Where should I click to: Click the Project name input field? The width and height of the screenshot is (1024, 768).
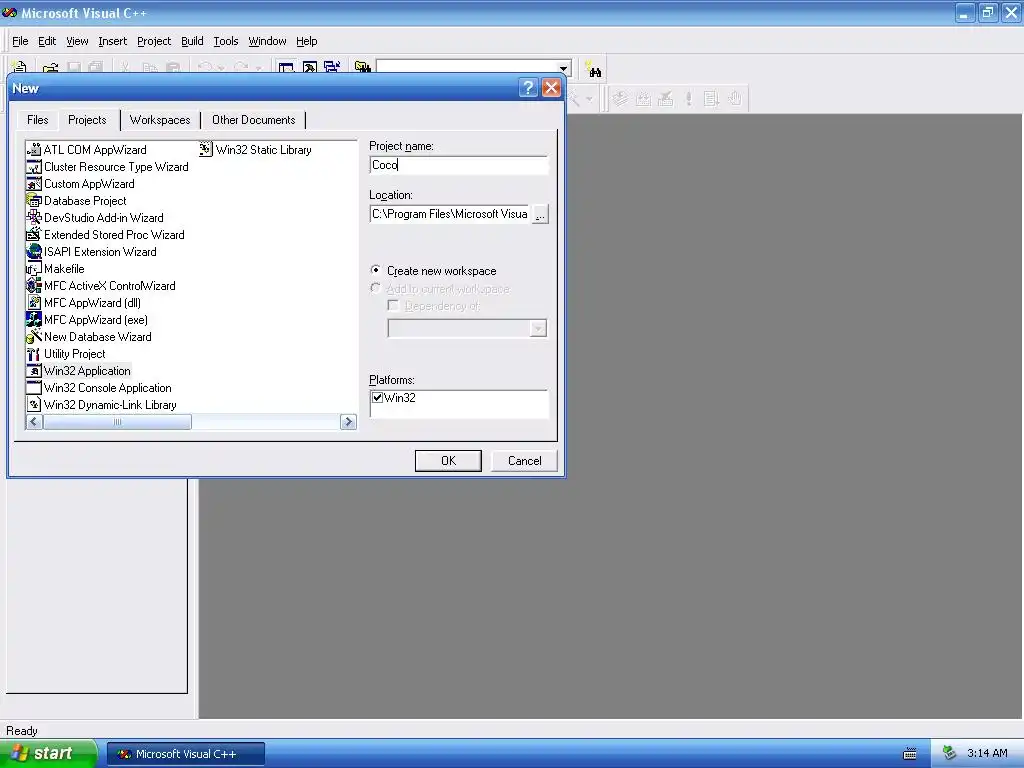tap(458, 165)
